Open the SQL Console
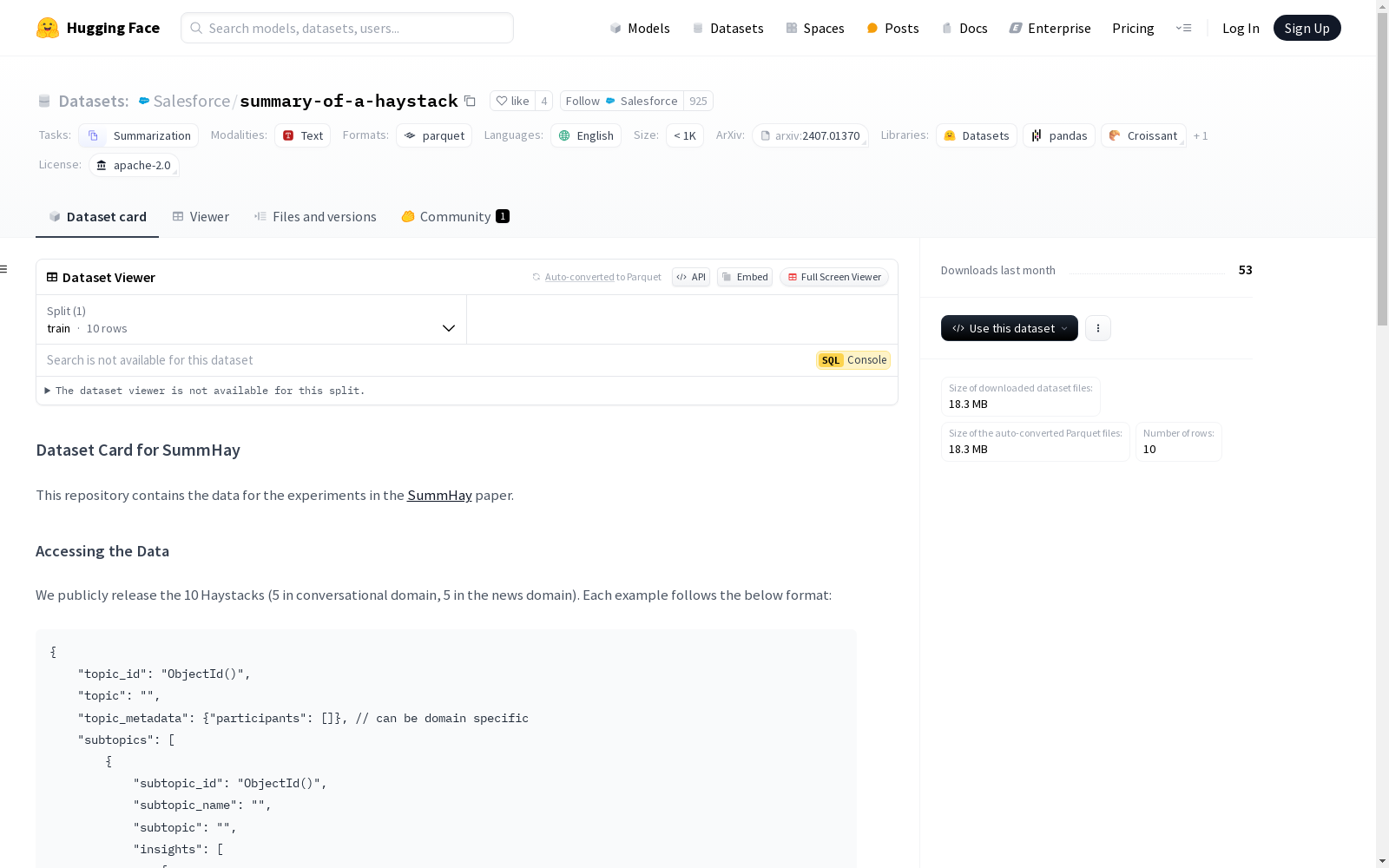The width and height of the screenshot is (1389, 868). pos(853,360)
